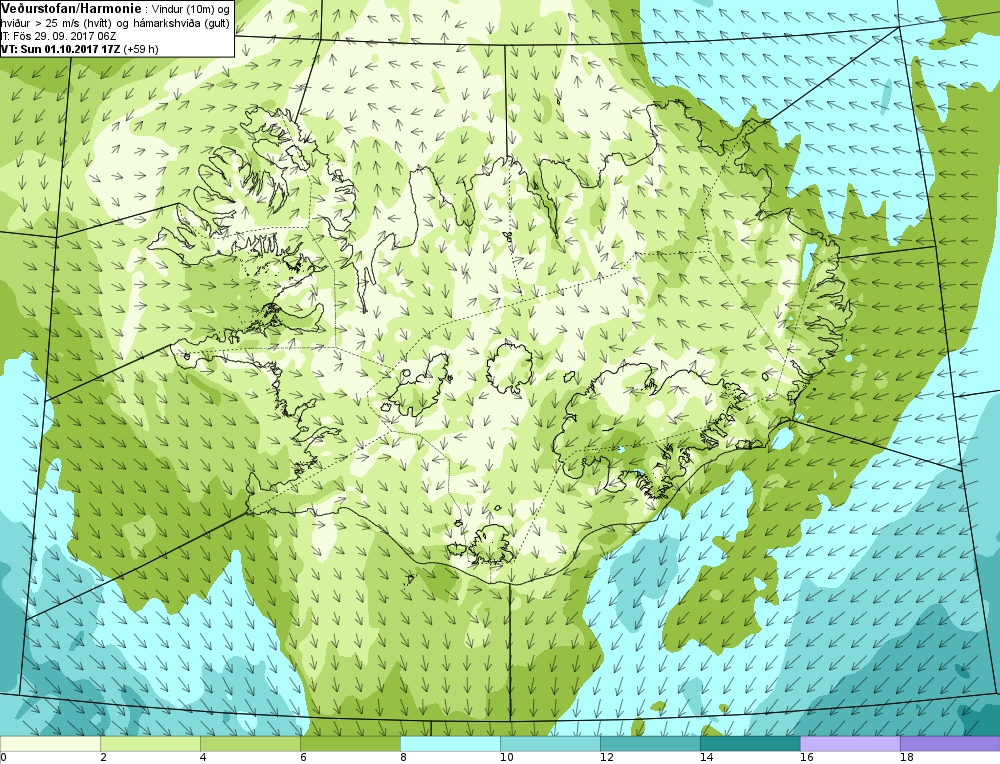Image resolution: width=1000 pixels, height=764 pixels.
Task: Click the 'Vindur (10m) og' label
Action: tap(190, 10)
